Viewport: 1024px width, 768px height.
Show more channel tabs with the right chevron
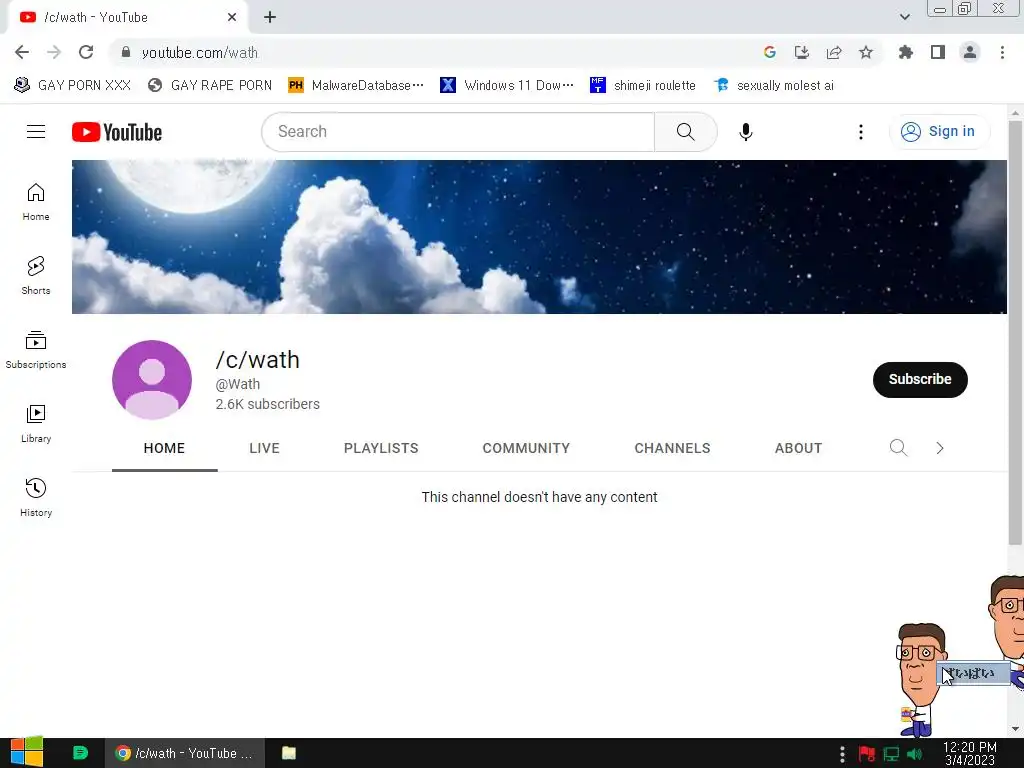coord(940,448)
